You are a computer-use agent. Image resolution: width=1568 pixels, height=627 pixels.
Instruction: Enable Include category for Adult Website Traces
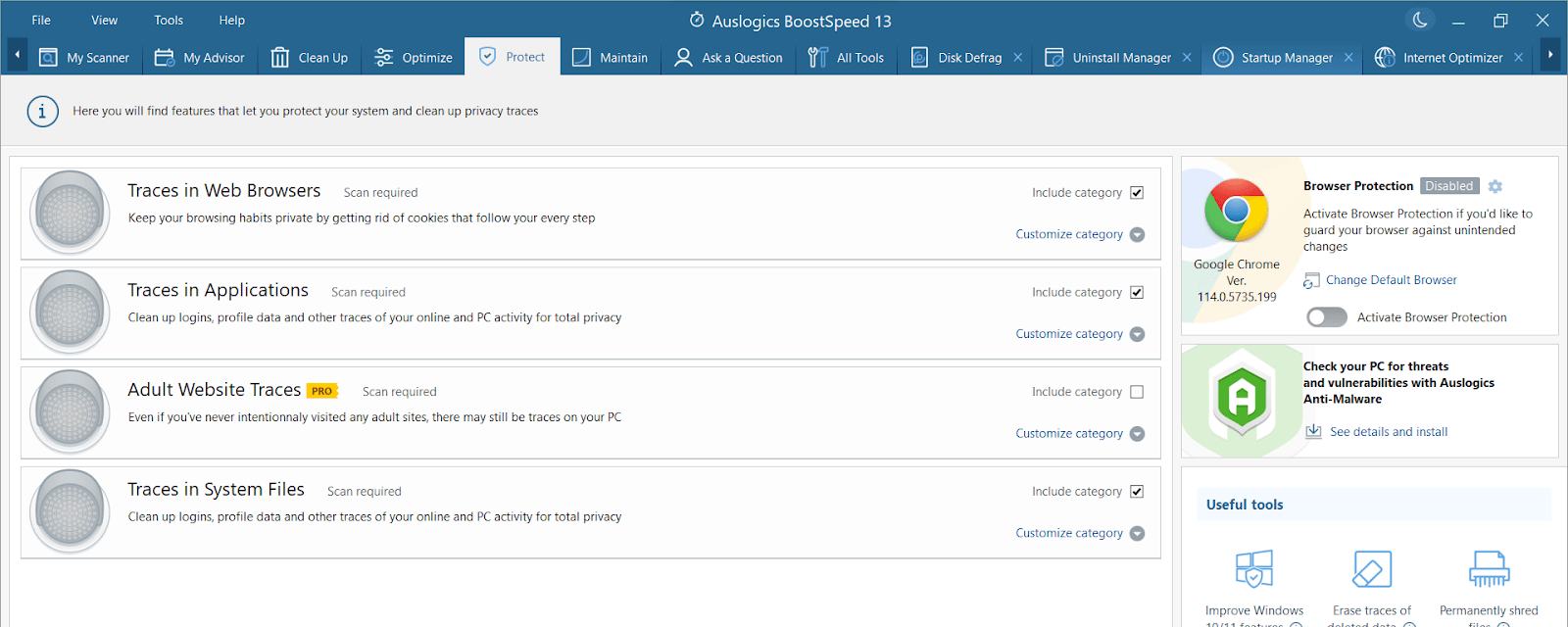1137,392
